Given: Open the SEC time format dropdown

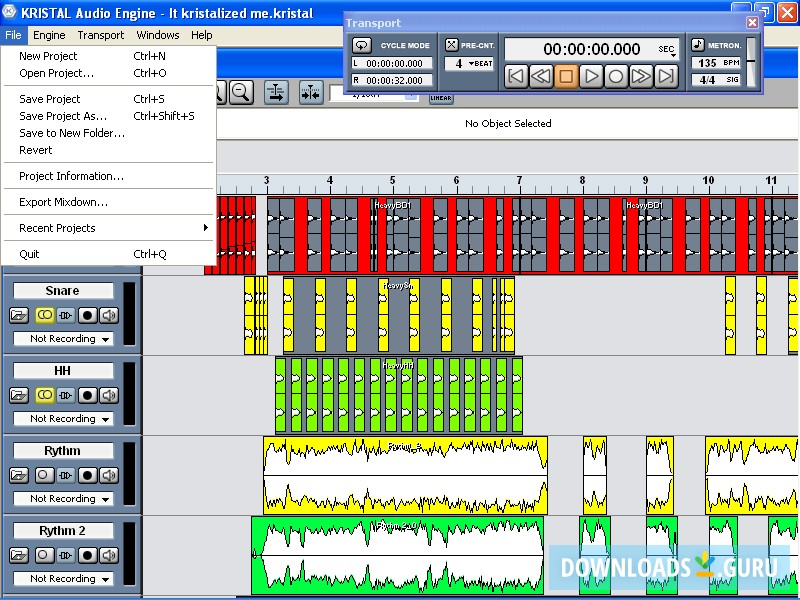Looking at the screenshot, I should click(x=667, y=50).
